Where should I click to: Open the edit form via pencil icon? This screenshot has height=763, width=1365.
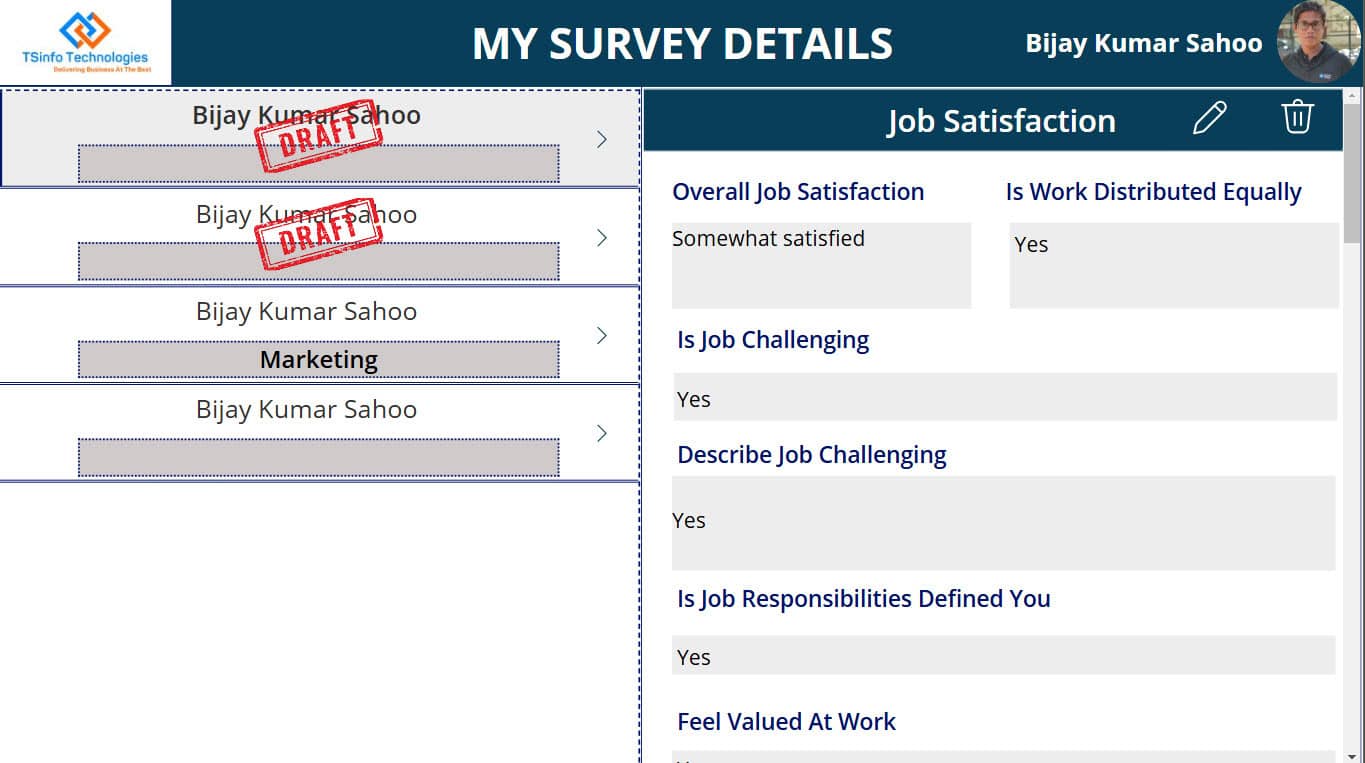pyautogui.click(x=1209, y=117)
